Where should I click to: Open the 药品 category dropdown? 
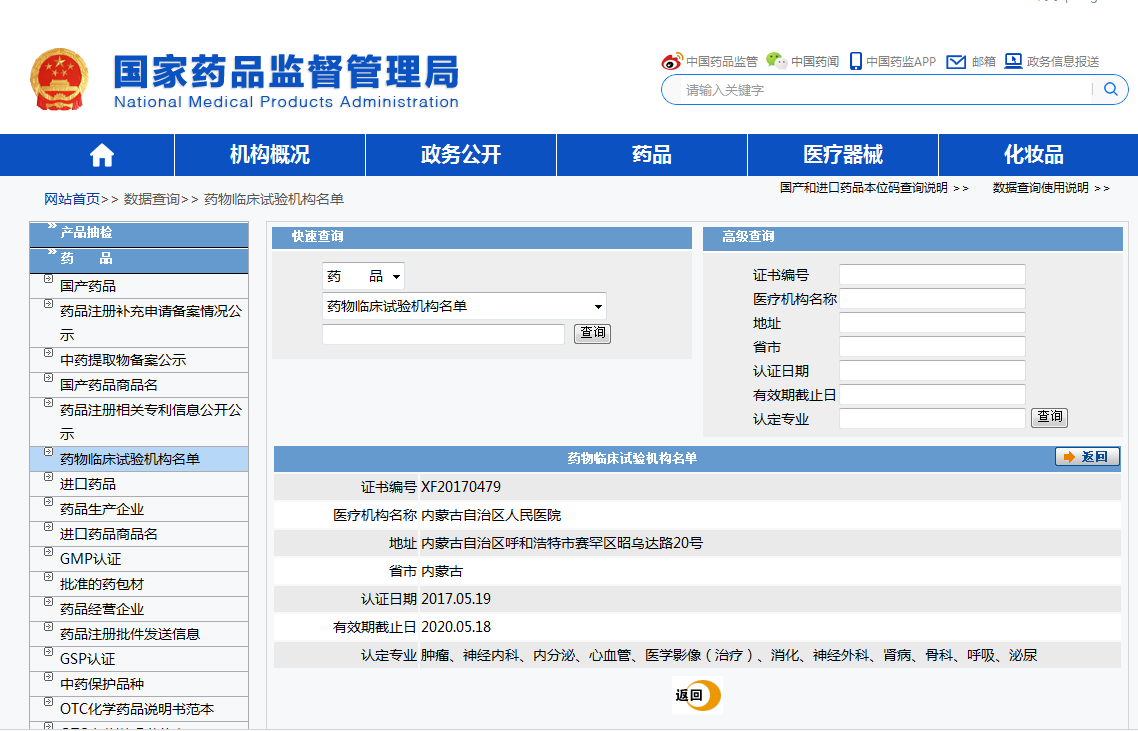(x=363, y=276)
